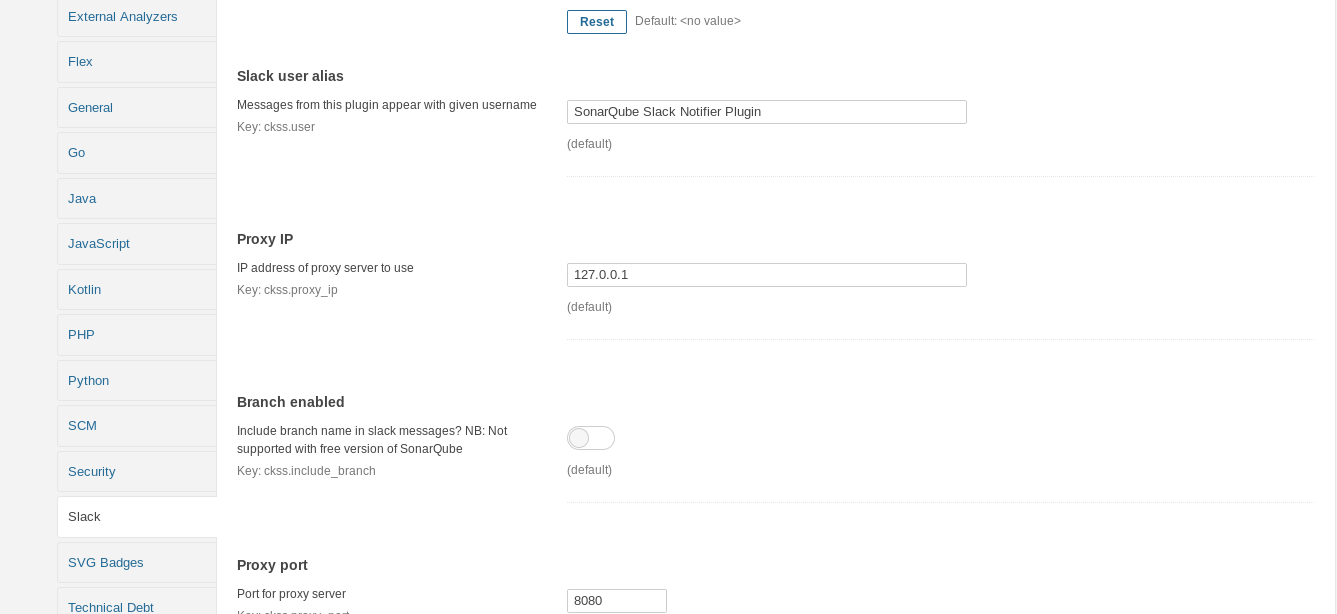Click the Proxy IP address field

767,275
